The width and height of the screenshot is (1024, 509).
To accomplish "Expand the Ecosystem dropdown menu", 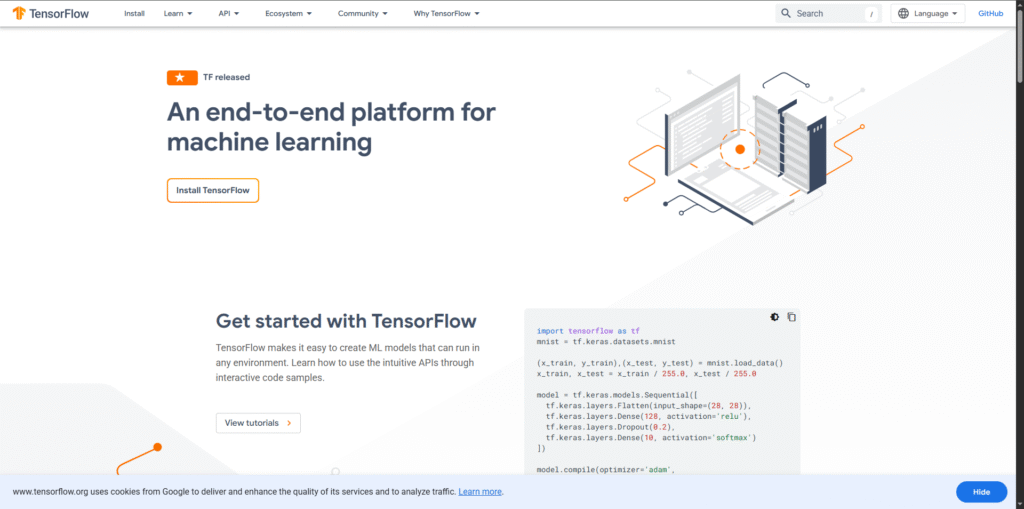I will [289, 13].
